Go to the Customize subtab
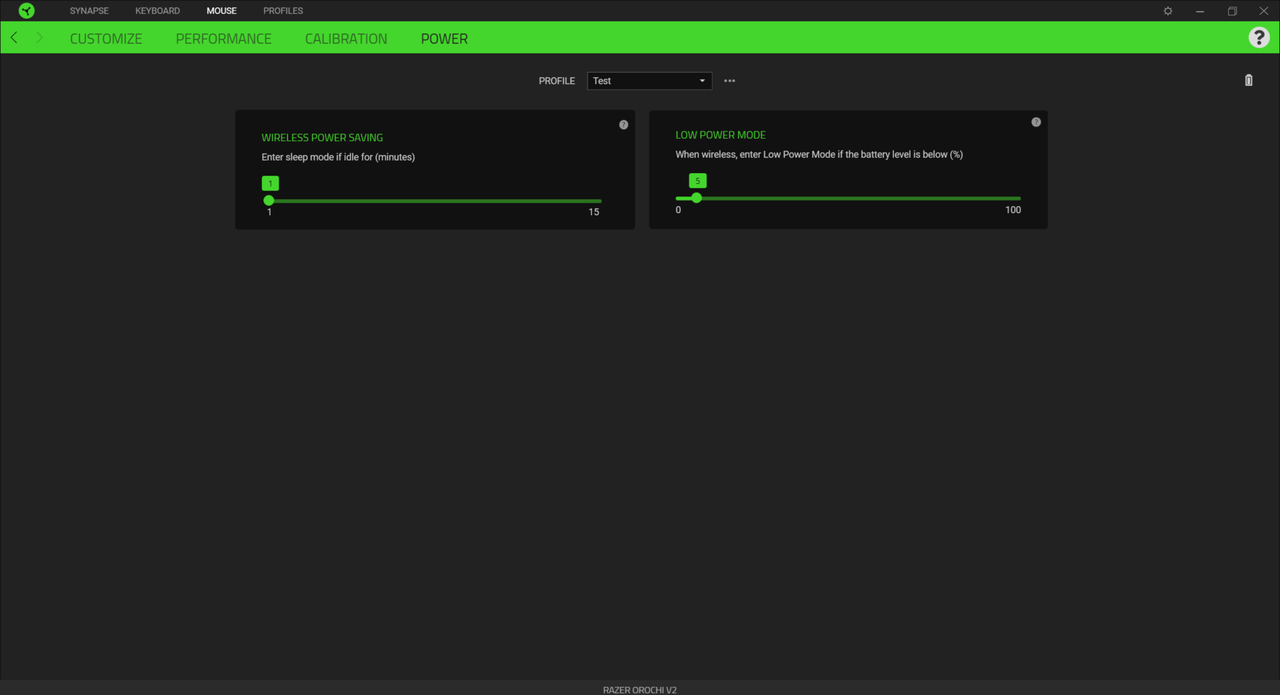The width and height of the screenshot is (1280, 695). pos(106,39)
